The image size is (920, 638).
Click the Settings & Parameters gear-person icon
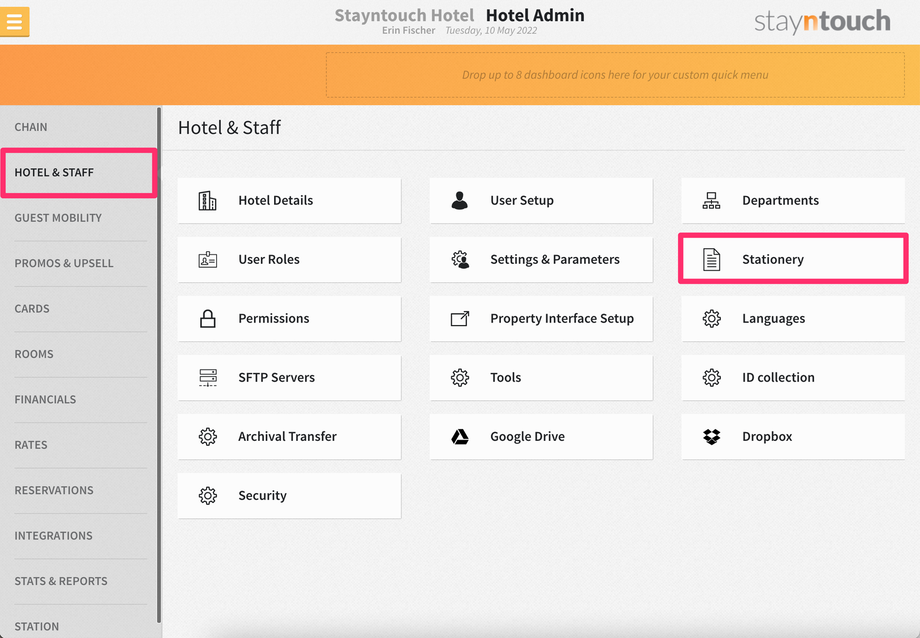pos(460,259)
